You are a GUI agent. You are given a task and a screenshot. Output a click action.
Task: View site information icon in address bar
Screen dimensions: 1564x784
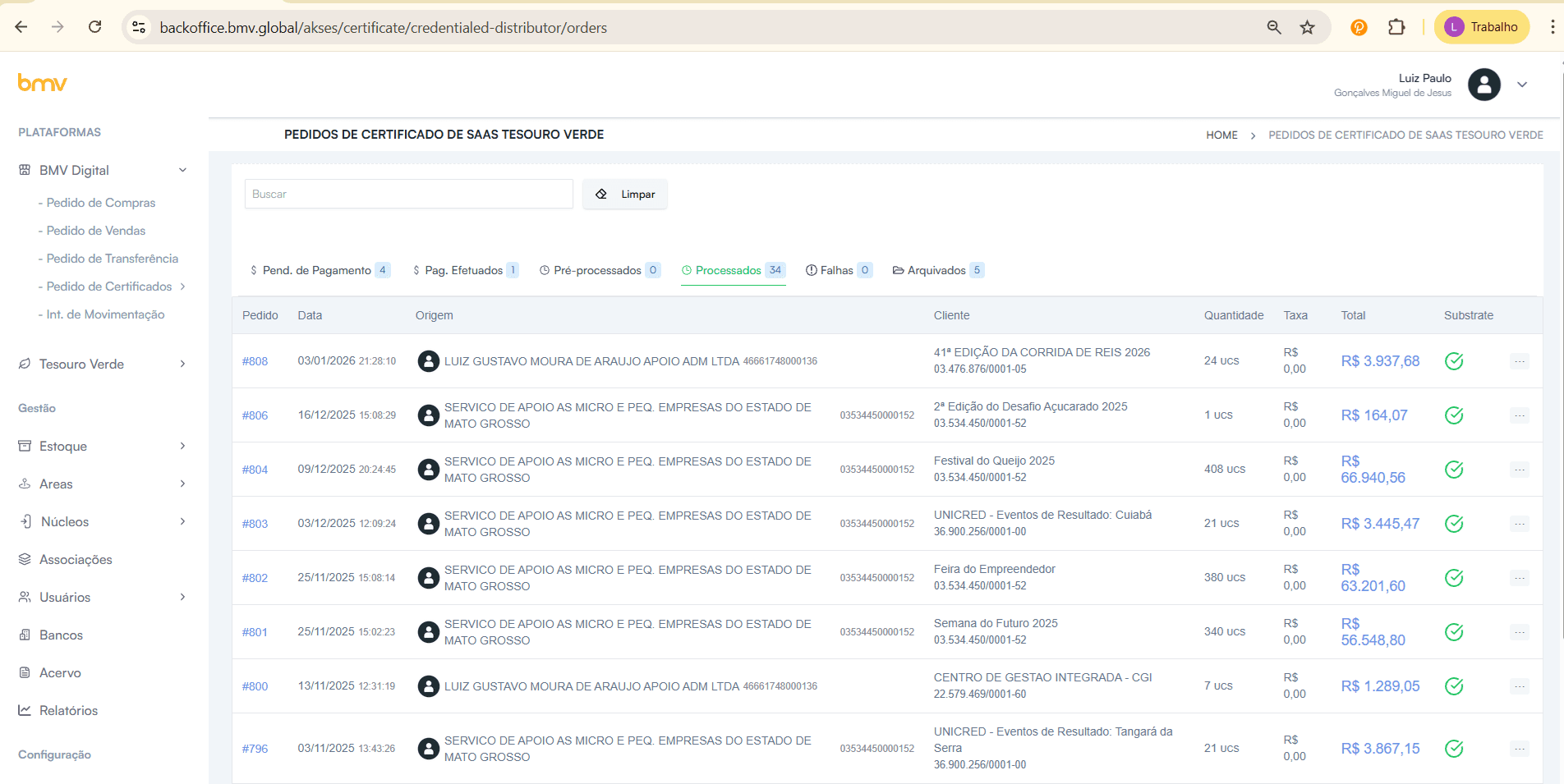tap(140, 27)
